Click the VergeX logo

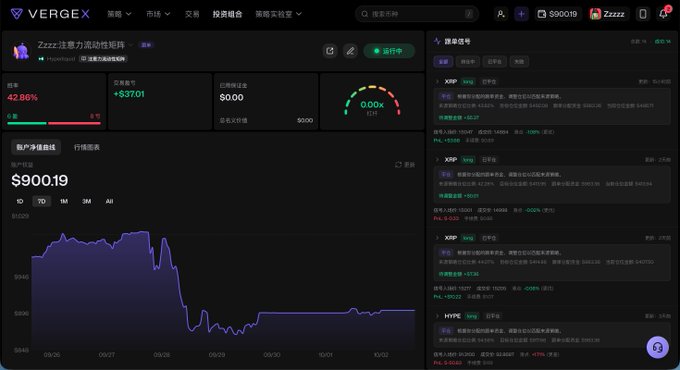[50, 14]
